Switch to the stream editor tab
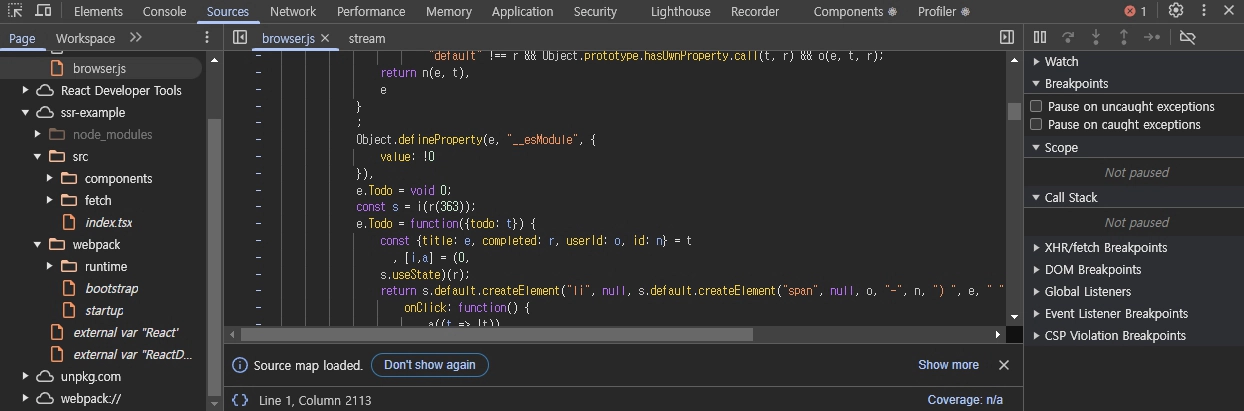Image resolution: width=1244 pixels, height=411 pixels. point(367,38)
